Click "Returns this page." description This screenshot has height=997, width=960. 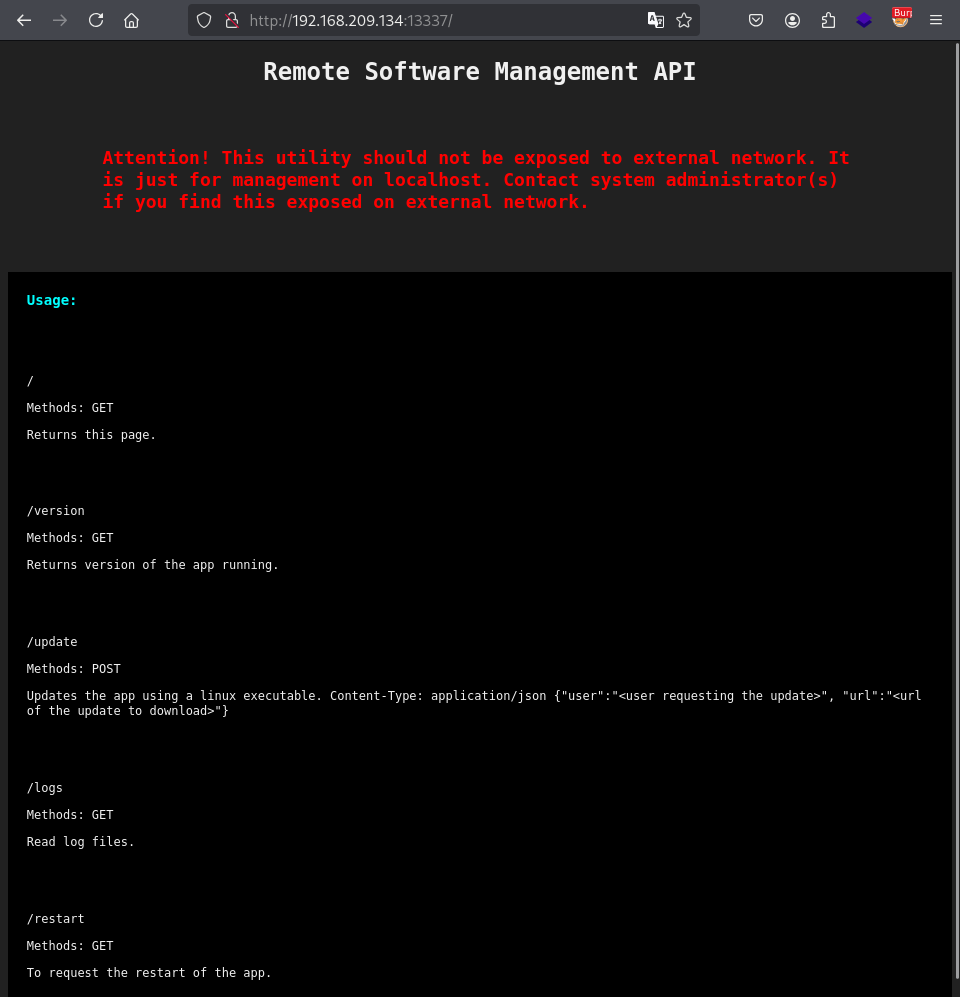tap(91, 435)
